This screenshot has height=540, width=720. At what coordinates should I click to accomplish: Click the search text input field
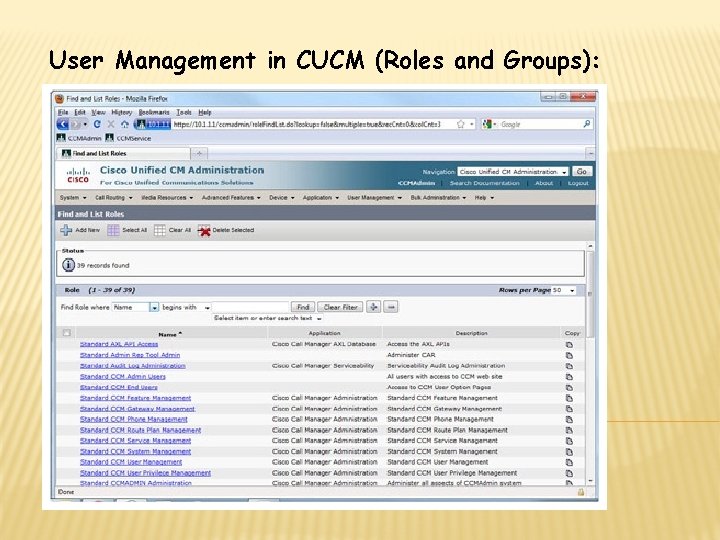click(251, 307)
